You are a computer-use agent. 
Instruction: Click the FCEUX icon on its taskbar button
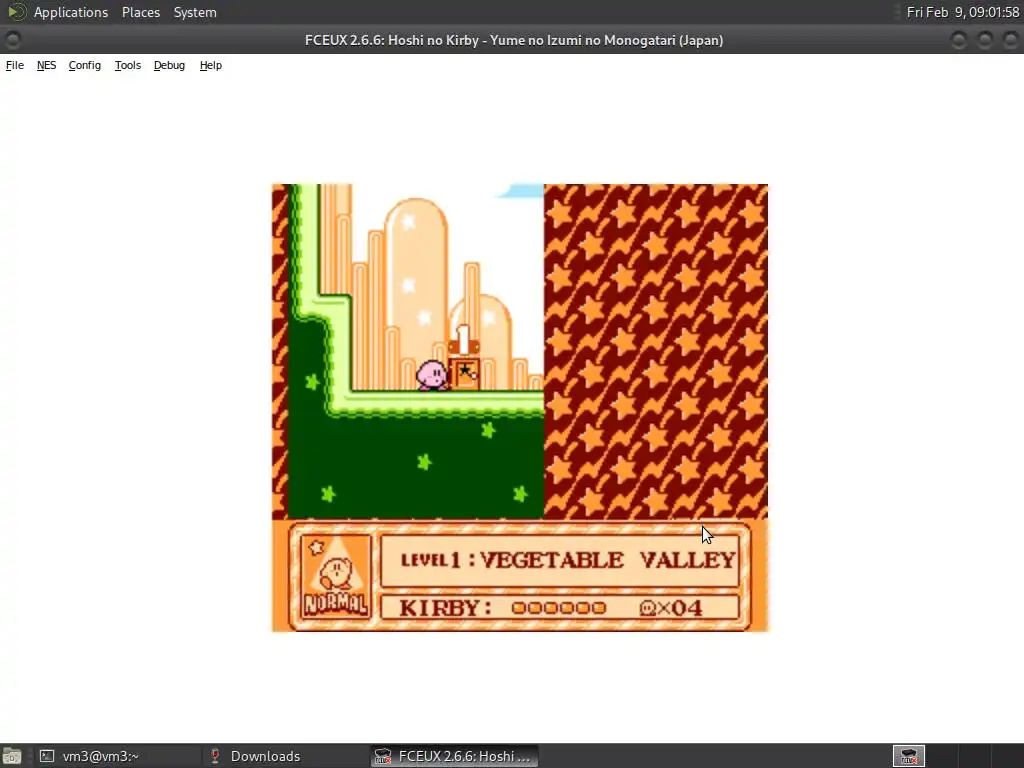(383, 756)
